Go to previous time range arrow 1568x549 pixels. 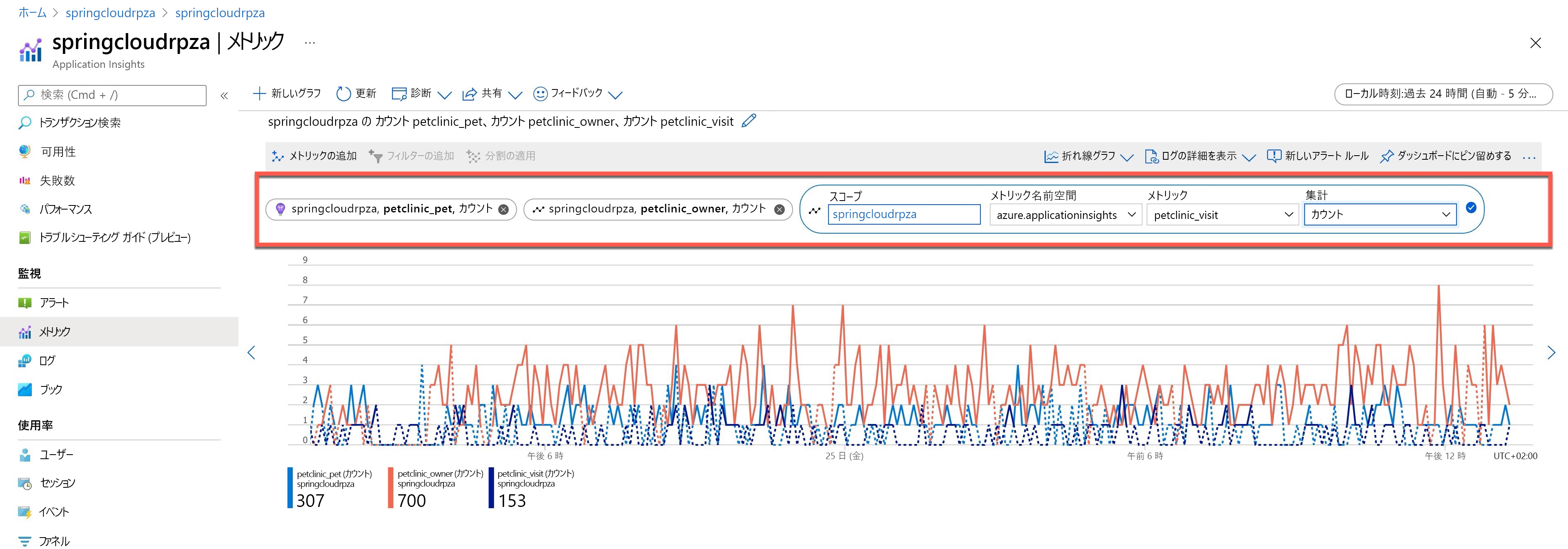[x=252, y=353]
